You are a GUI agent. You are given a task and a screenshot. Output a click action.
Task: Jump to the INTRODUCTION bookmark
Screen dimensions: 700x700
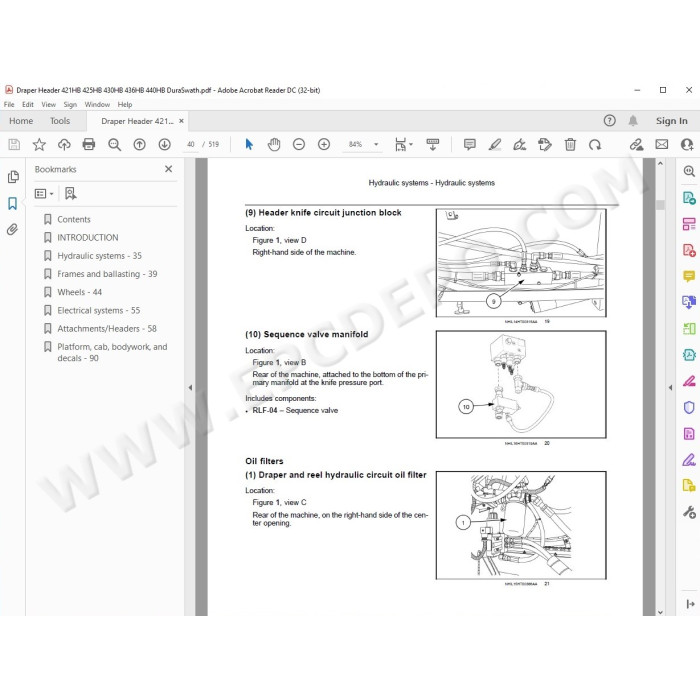point(88,238)
